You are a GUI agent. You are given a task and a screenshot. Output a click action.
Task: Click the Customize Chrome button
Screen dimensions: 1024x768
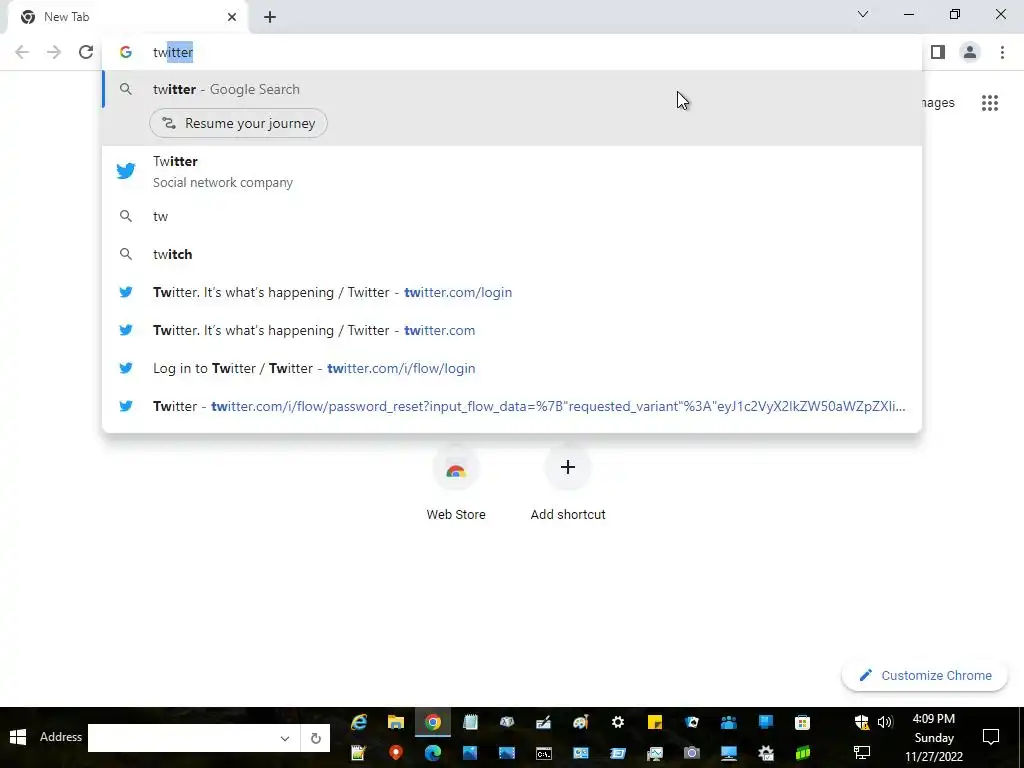[x=925, y=675]
